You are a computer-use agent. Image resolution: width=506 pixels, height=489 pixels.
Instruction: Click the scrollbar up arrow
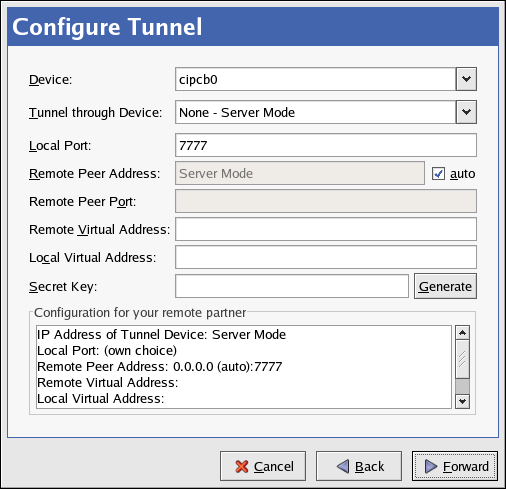[x=462, y=333]
